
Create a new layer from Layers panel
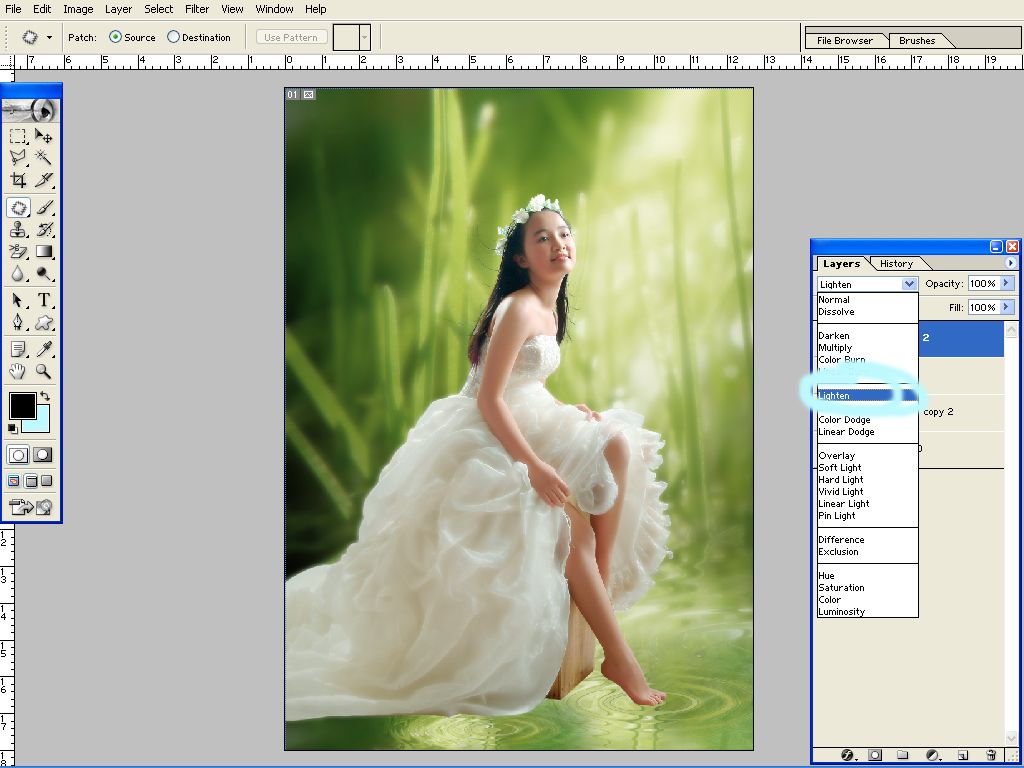point(963,755)
